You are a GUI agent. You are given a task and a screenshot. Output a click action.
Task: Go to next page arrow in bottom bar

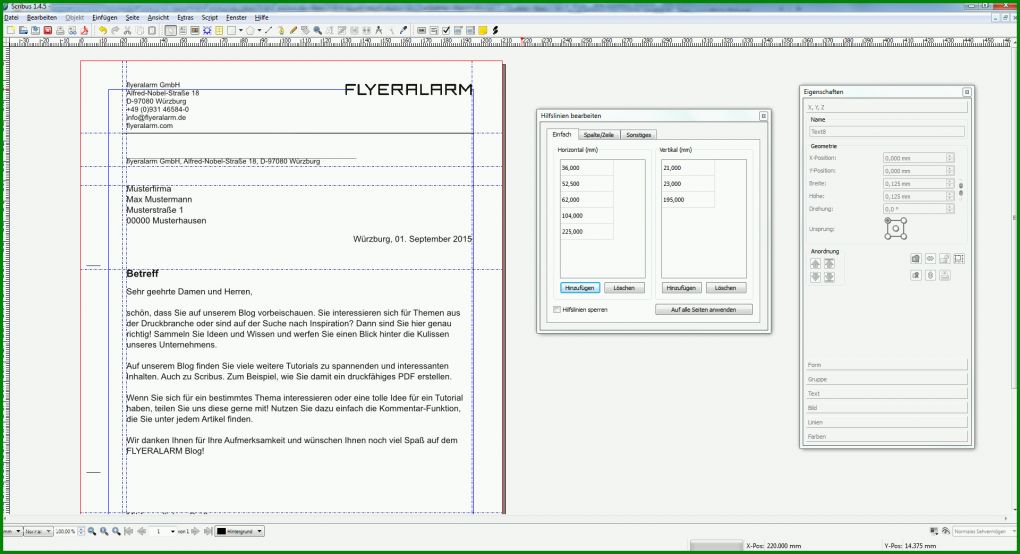click(x=195, y=531)
